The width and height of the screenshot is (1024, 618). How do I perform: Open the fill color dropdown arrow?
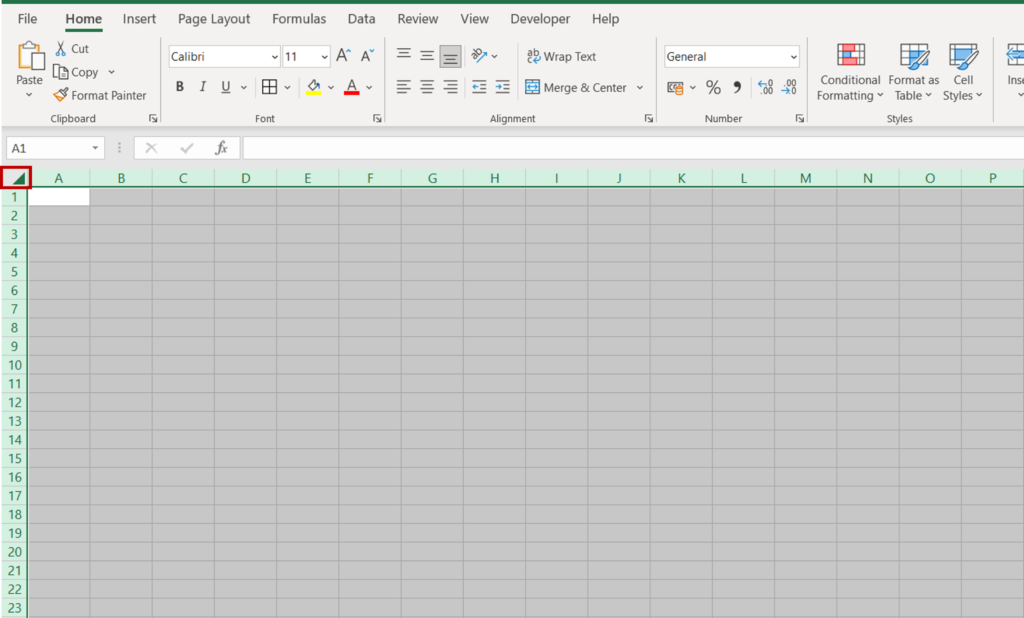coord(331,87)
